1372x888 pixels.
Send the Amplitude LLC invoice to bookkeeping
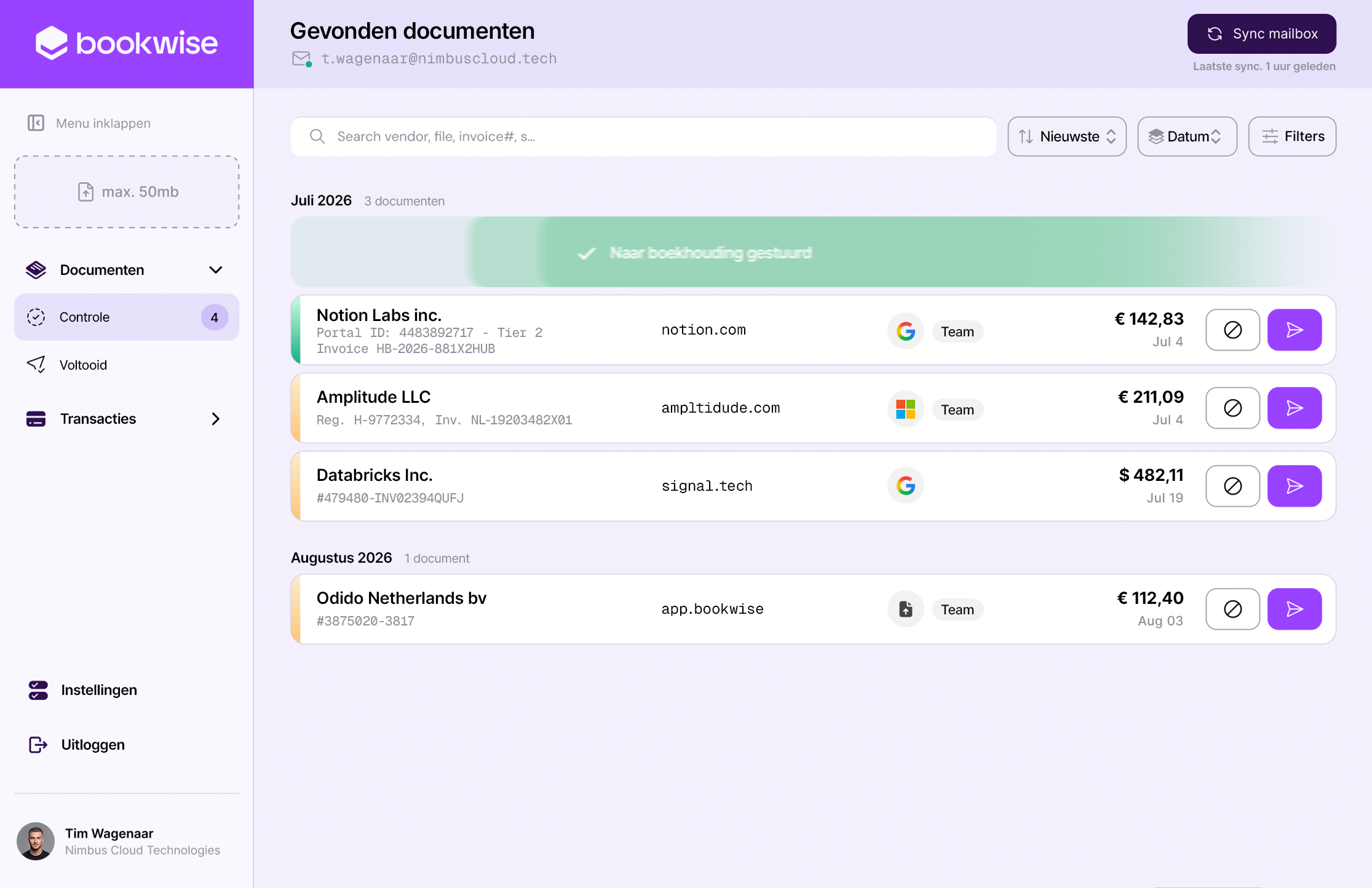pos(1294,408)
